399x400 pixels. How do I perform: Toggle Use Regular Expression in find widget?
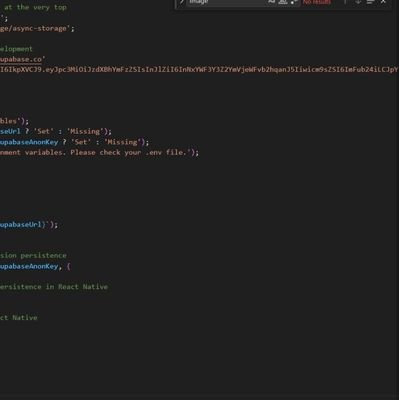(x=293, y=2)
